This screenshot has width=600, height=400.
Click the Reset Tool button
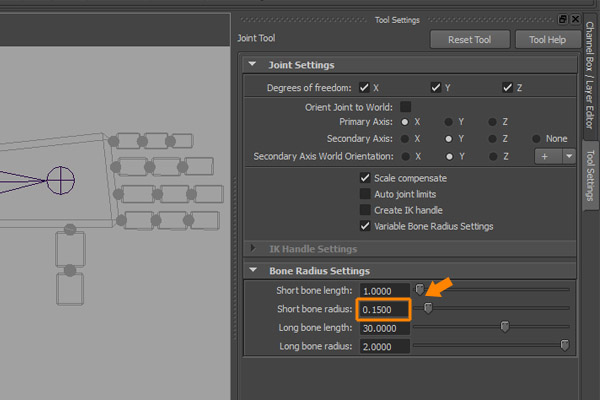coord(468,40)
